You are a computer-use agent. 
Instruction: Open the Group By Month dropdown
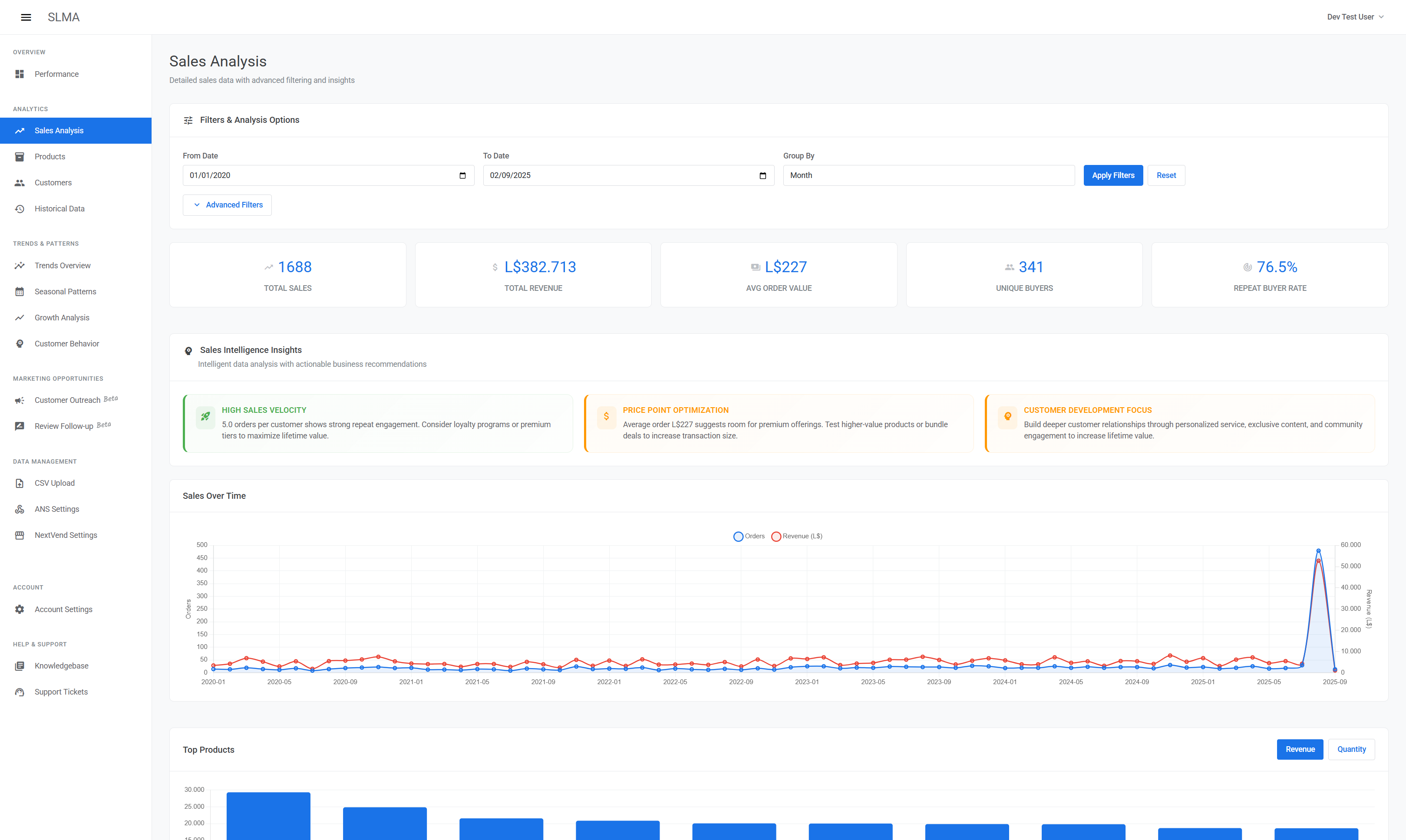click(x=928, y=175)
